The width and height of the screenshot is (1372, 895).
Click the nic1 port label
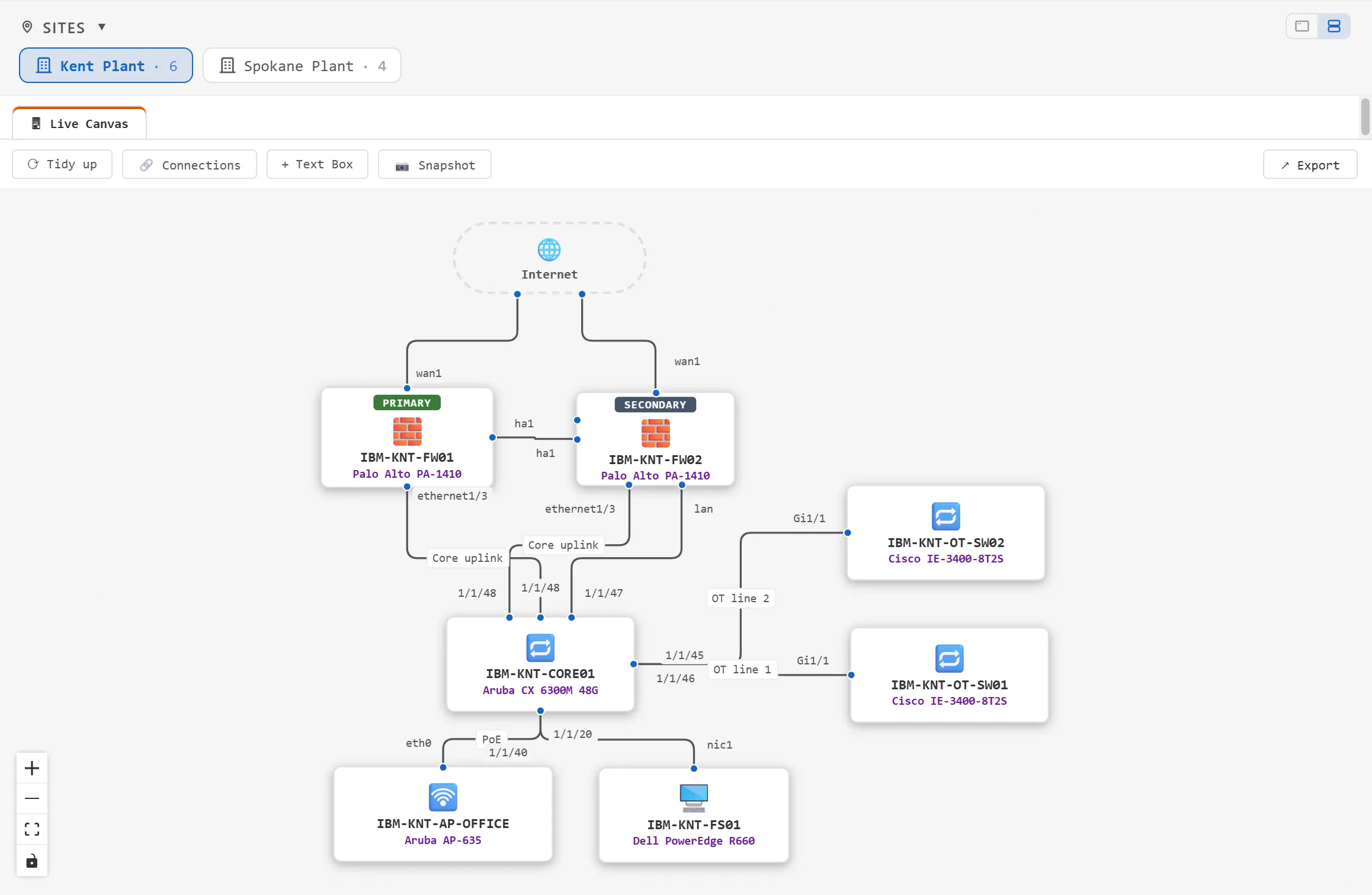point(720,744)
